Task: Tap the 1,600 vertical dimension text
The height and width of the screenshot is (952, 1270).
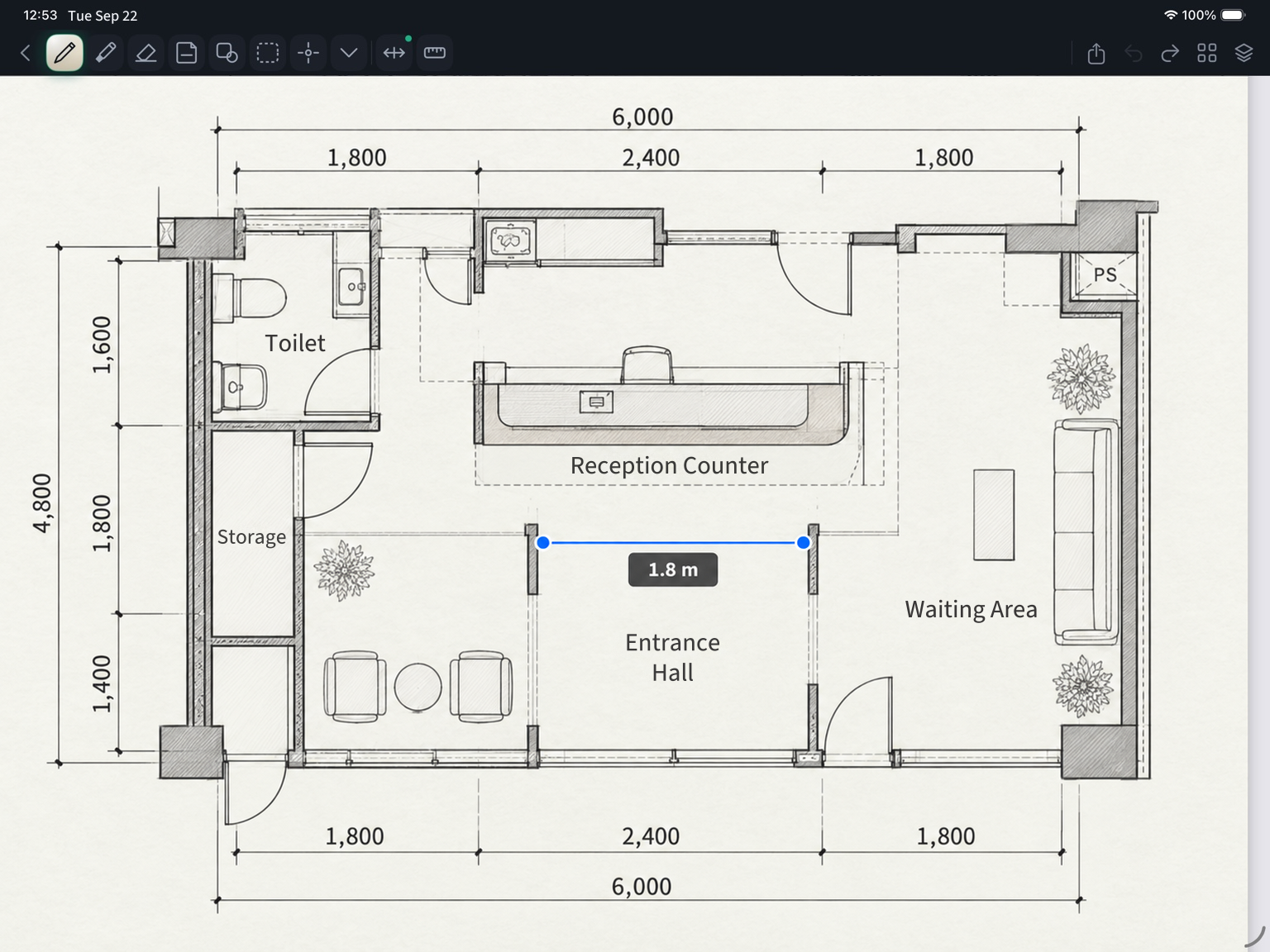Action: coord(101,345)
